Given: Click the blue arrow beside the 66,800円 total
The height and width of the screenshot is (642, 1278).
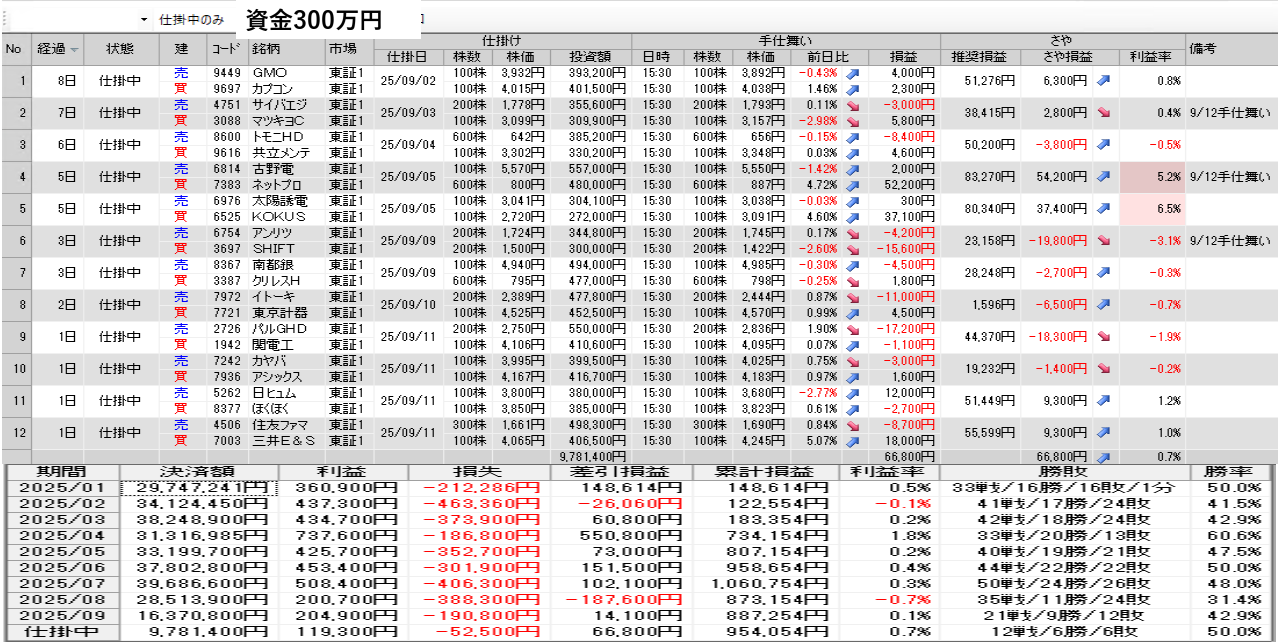Looking at the screenshot, I should click(x=1103, y=456).
